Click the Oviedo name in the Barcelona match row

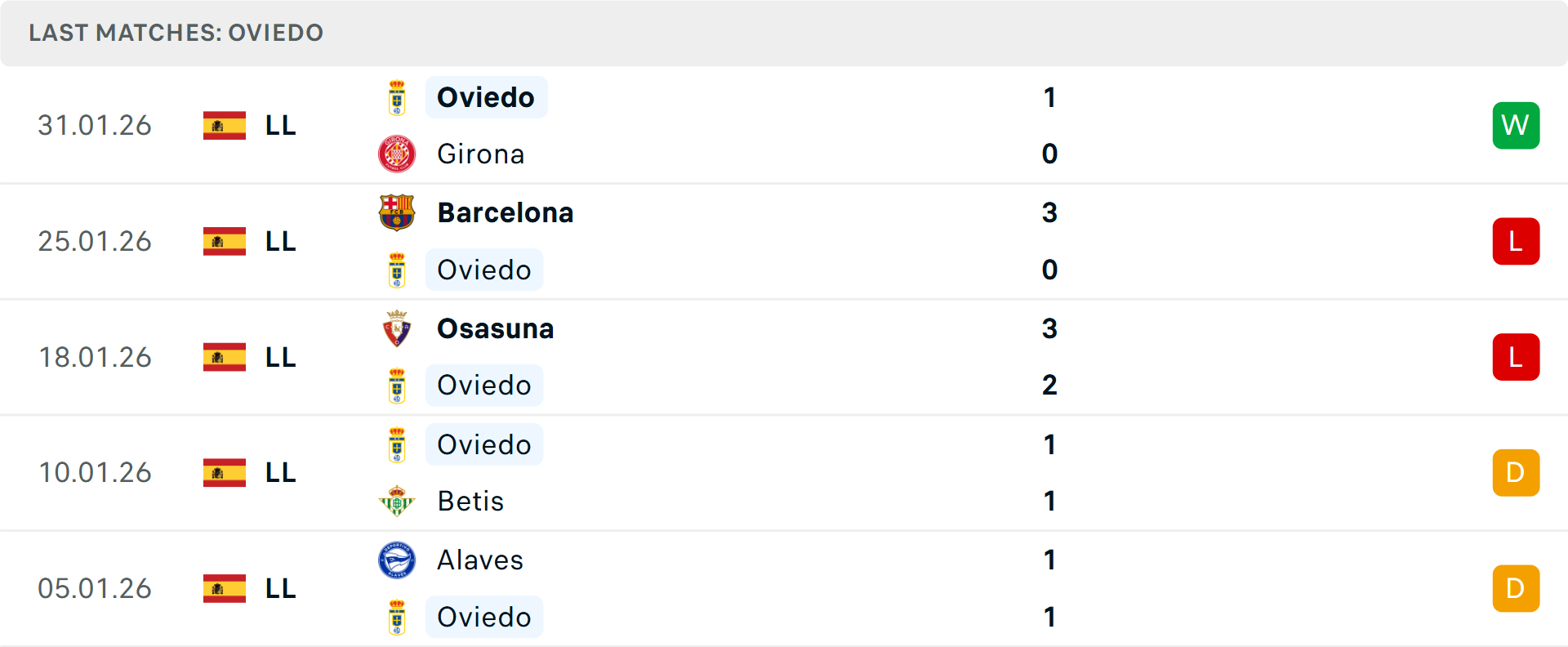coord(483,270)
